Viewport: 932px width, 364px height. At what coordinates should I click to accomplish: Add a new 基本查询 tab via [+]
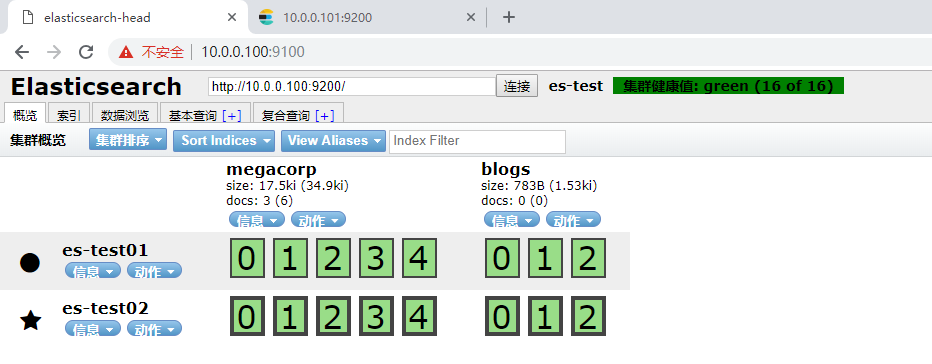pyautogui.click(x=232, y=115)
